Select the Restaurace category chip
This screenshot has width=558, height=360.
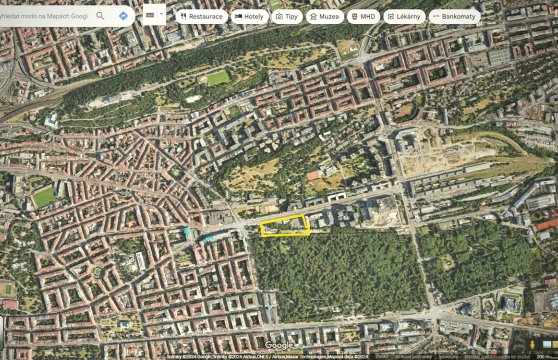[201, 16]
